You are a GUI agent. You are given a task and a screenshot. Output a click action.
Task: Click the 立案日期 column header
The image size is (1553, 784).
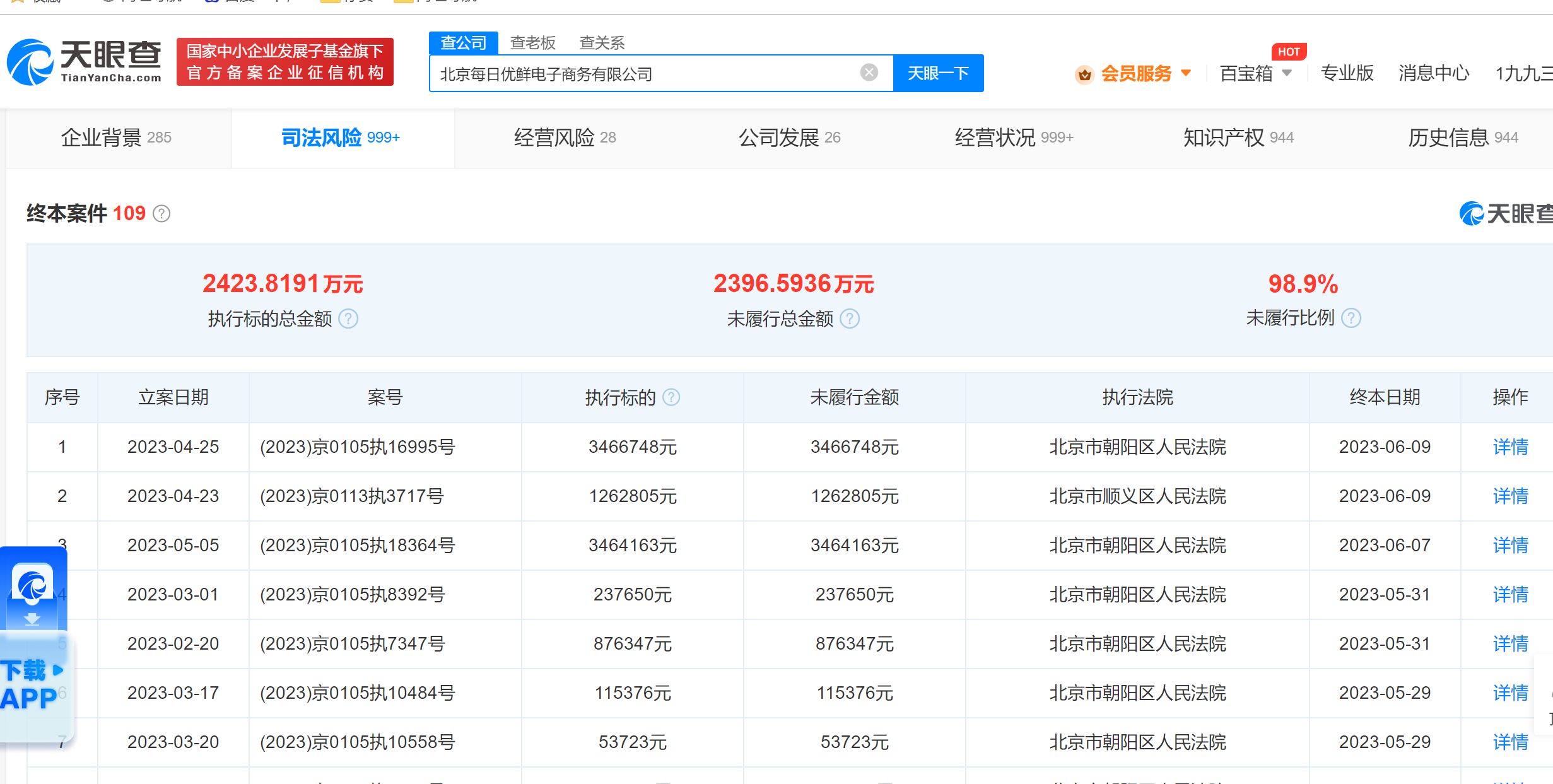(173, 397)
